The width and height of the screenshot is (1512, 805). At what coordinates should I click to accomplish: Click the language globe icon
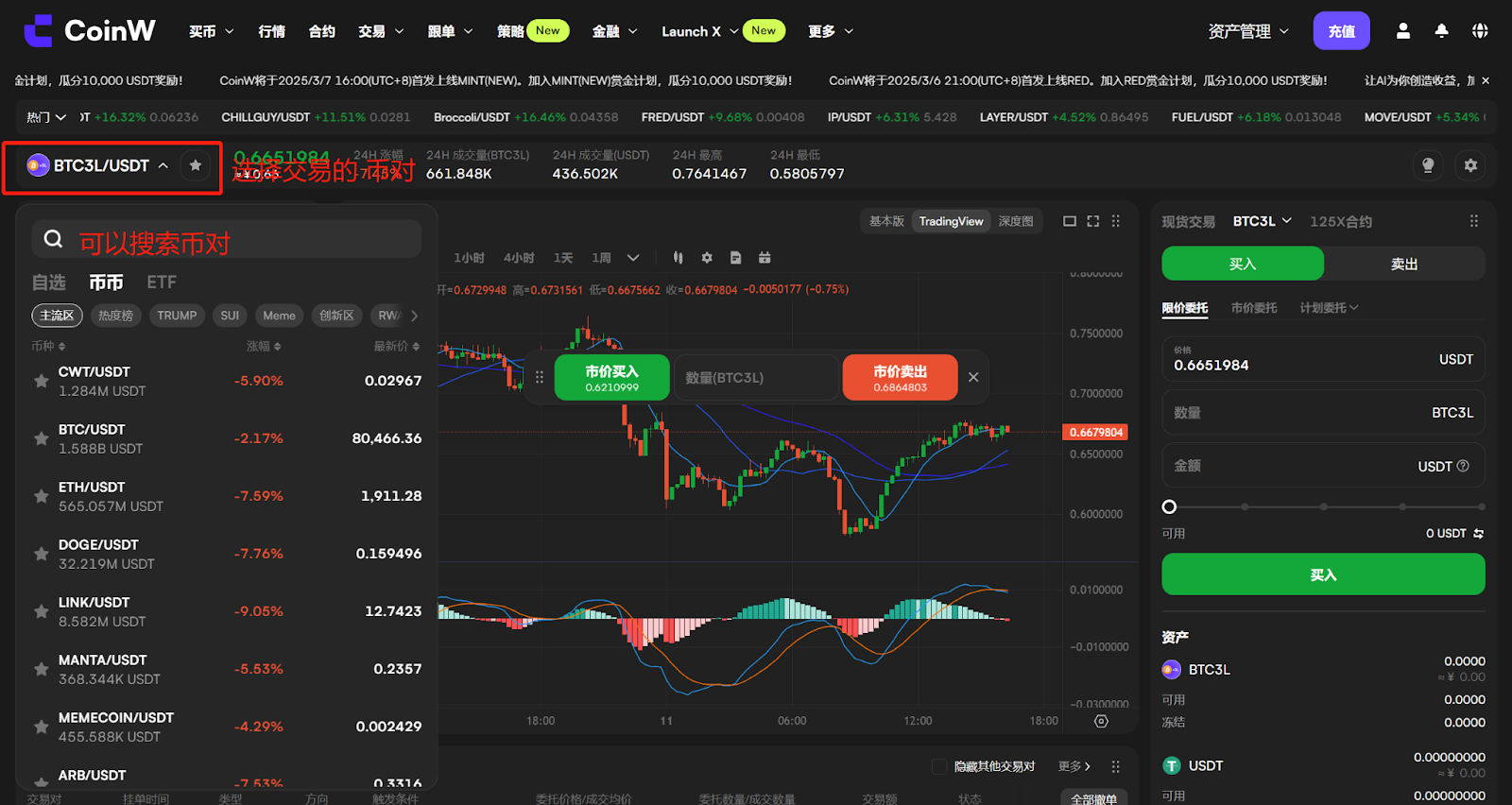(x=1480, y=31)
